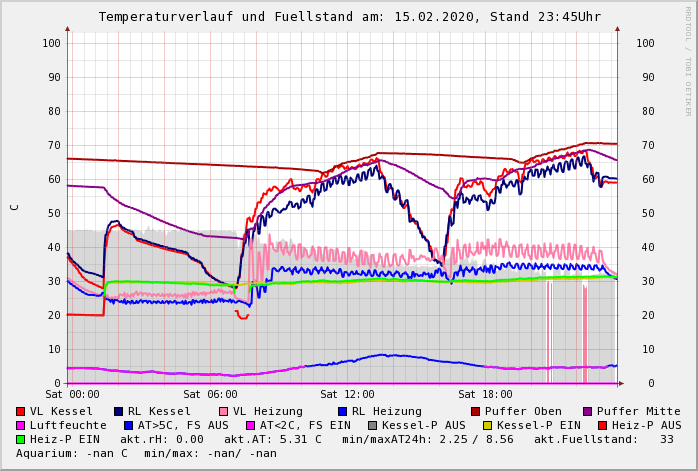Select the dark blue RL Kessel swatch
Viewport: 698px width, 471px height.
(x=119, y=412)
